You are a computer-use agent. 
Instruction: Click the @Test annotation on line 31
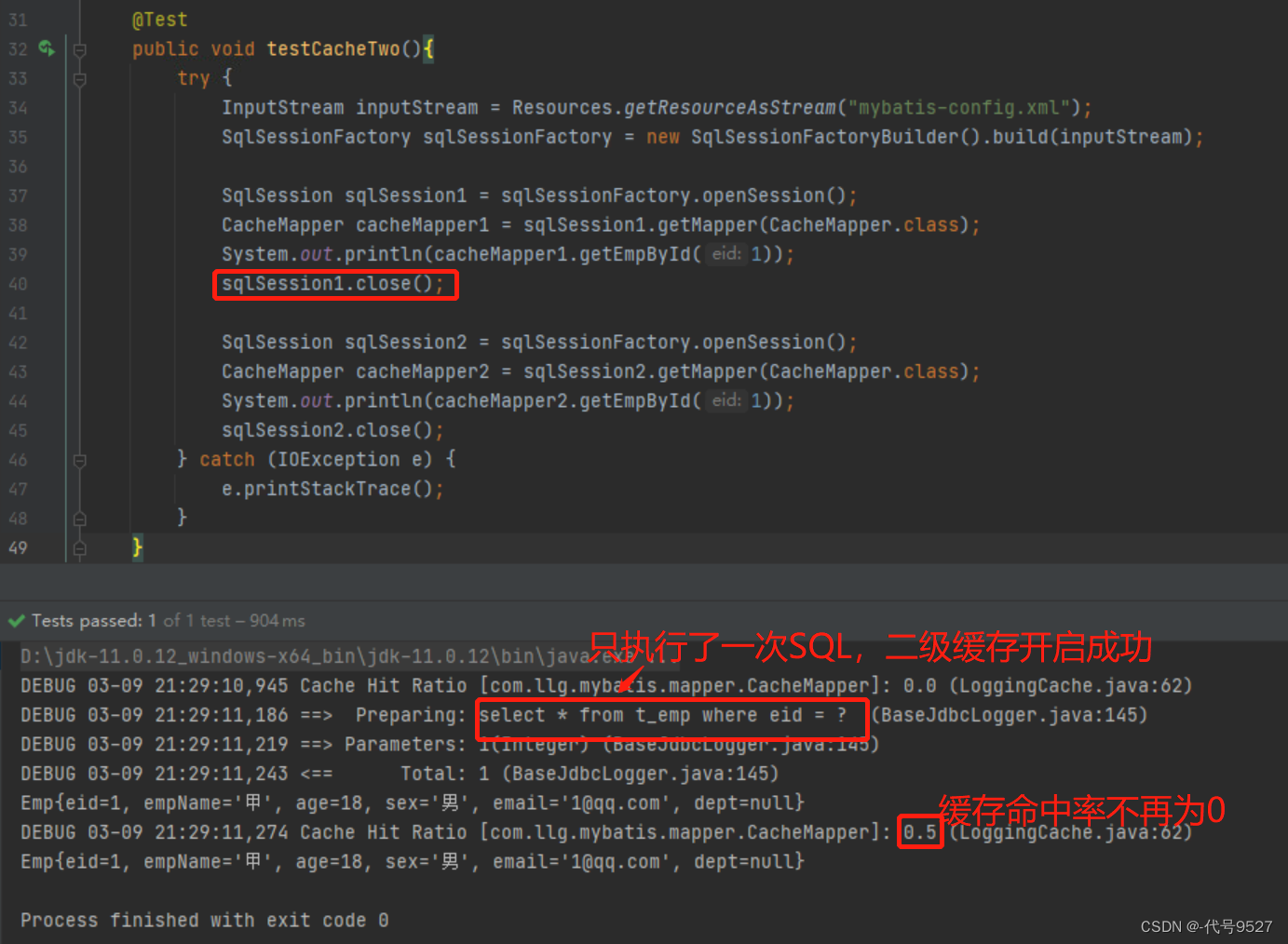coord(159,20)
